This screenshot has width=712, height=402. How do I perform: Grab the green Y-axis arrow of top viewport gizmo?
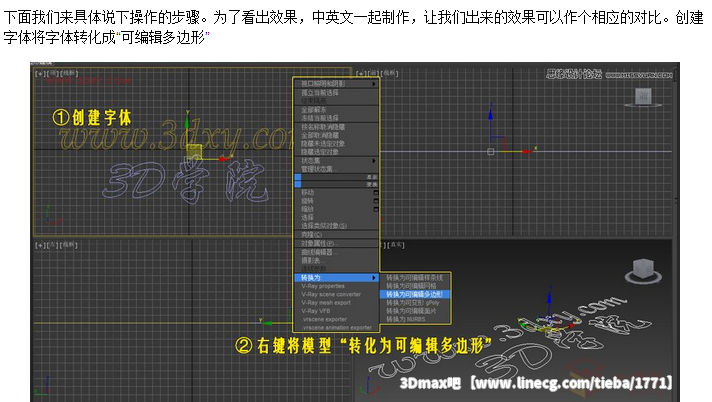(187, 123)
